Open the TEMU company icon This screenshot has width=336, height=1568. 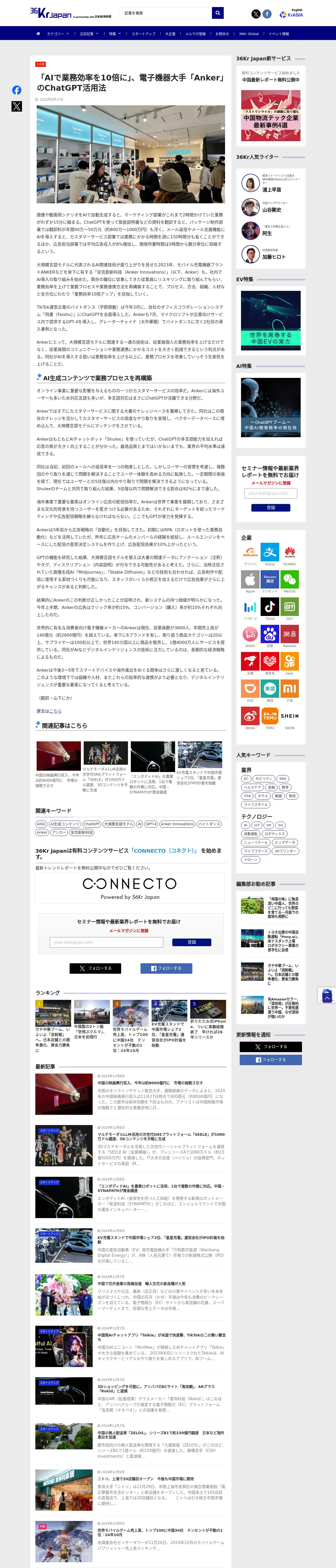pos(270,716)
